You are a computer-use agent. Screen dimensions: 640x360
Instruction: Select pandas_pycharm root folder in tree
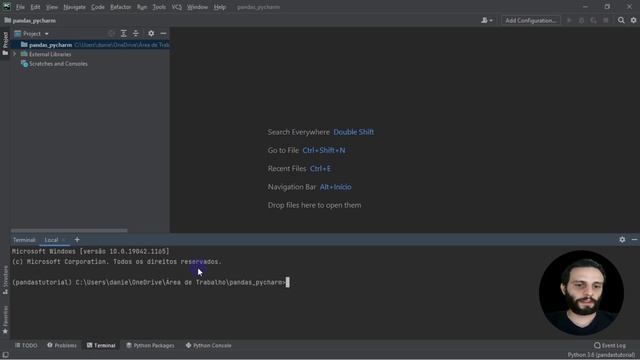tap(90, 45)
